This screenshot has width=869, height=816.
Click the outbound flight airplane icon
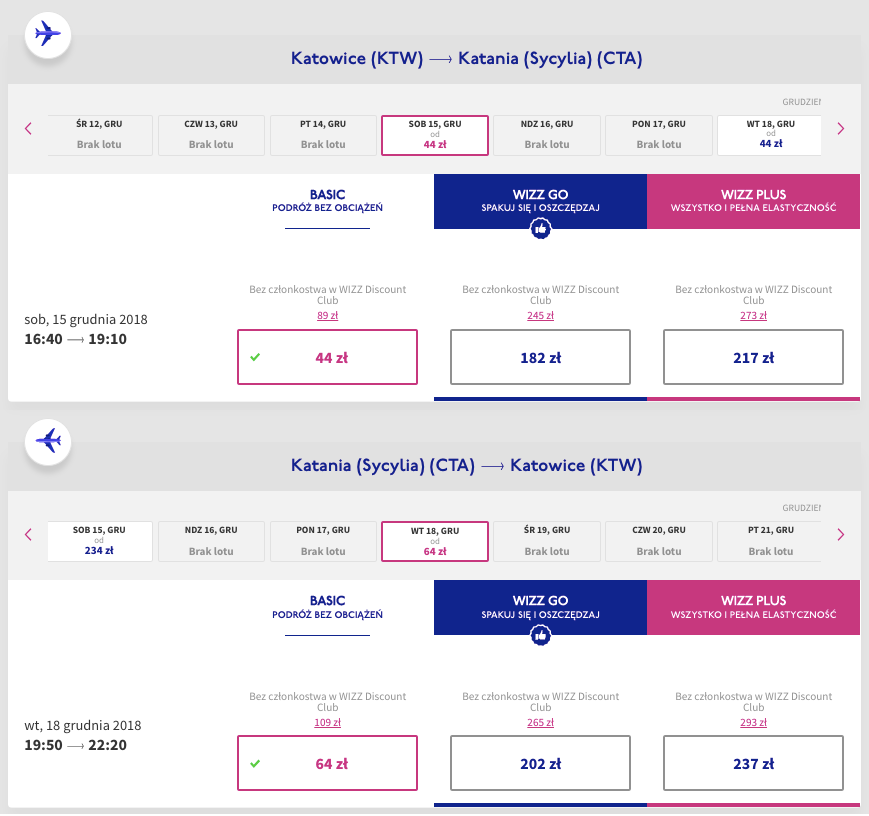[x=48, y=34]
